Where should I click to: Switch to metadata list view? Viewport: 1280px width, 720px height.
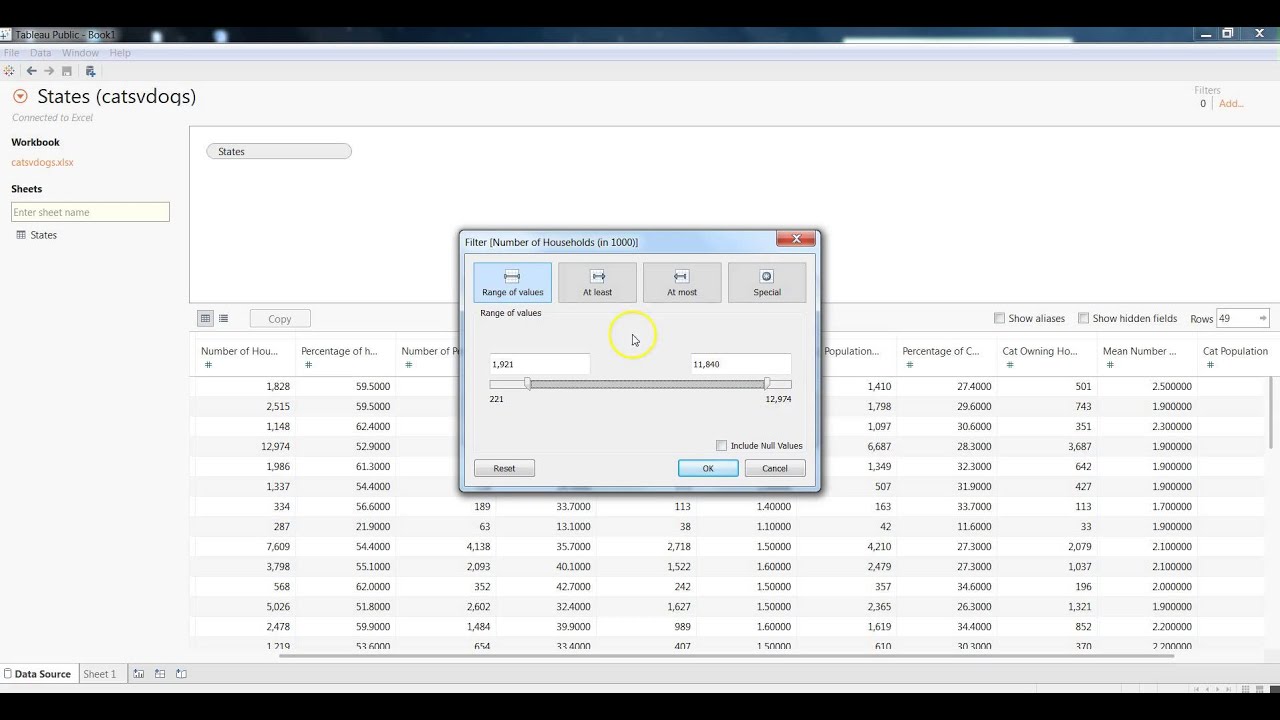224,318
